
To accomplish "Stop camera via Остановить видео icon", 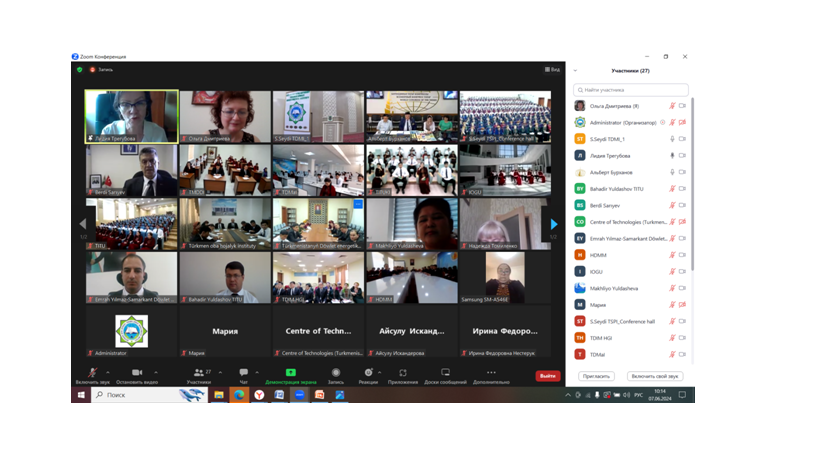I will pos(137,372).
